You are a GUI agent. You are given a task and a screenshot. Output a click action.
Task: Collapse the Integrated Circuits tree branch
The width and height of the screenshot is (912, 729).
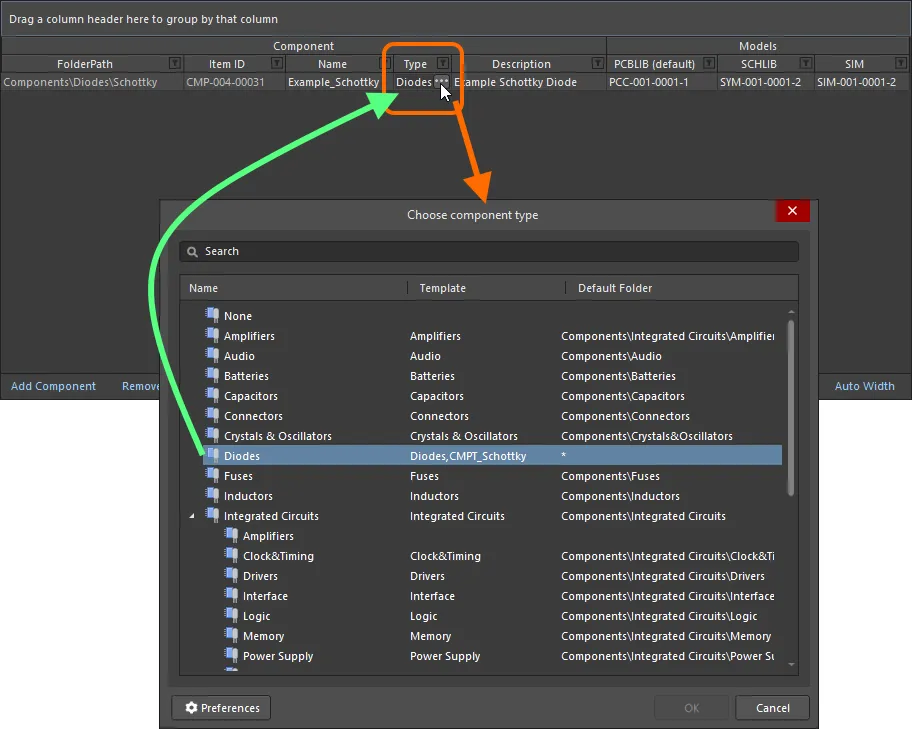[x=193, y=516]
